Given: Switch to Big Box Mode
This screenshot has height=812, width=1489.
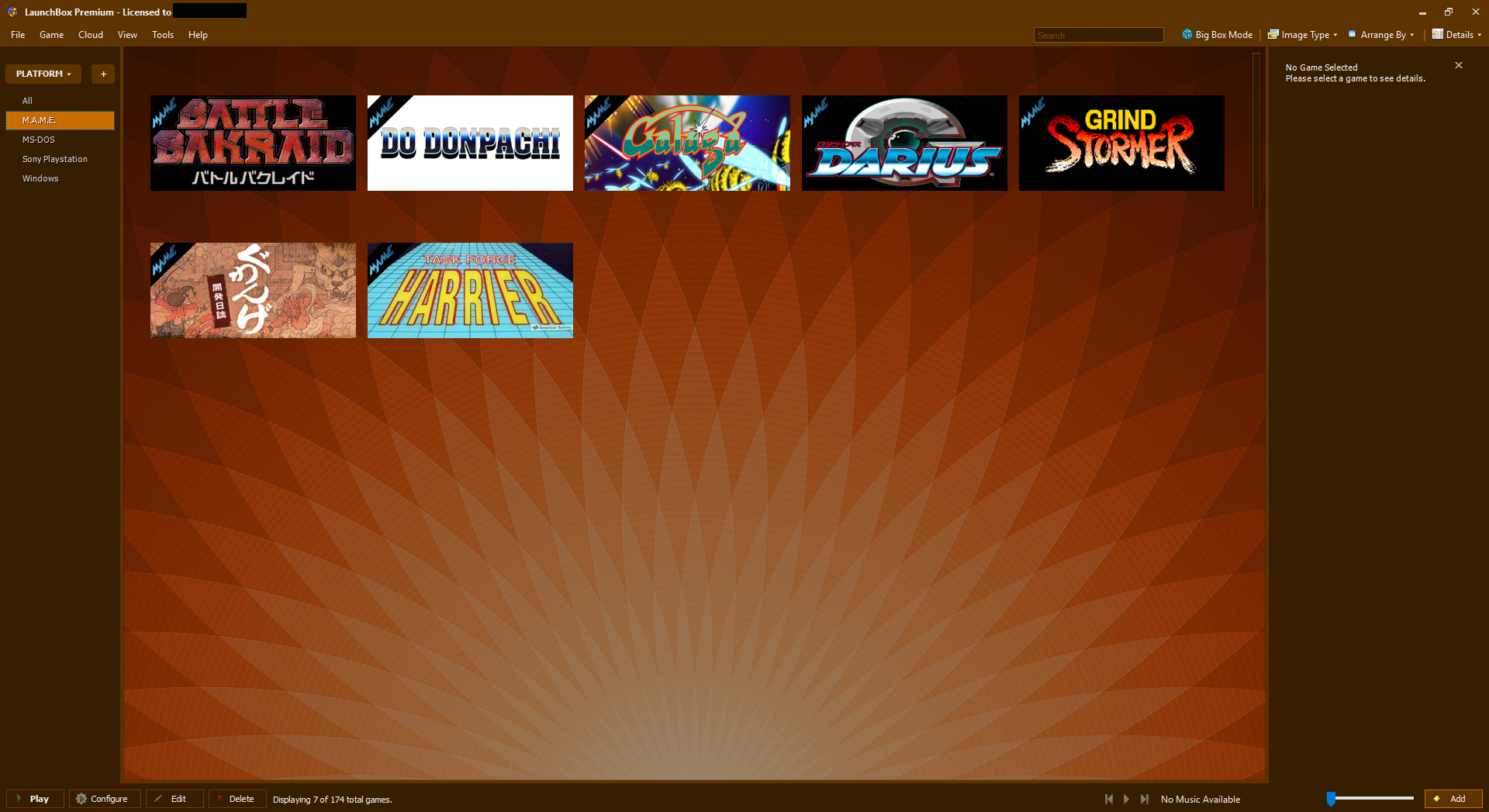Looking at the screenshot, I should coord(1217,35).
